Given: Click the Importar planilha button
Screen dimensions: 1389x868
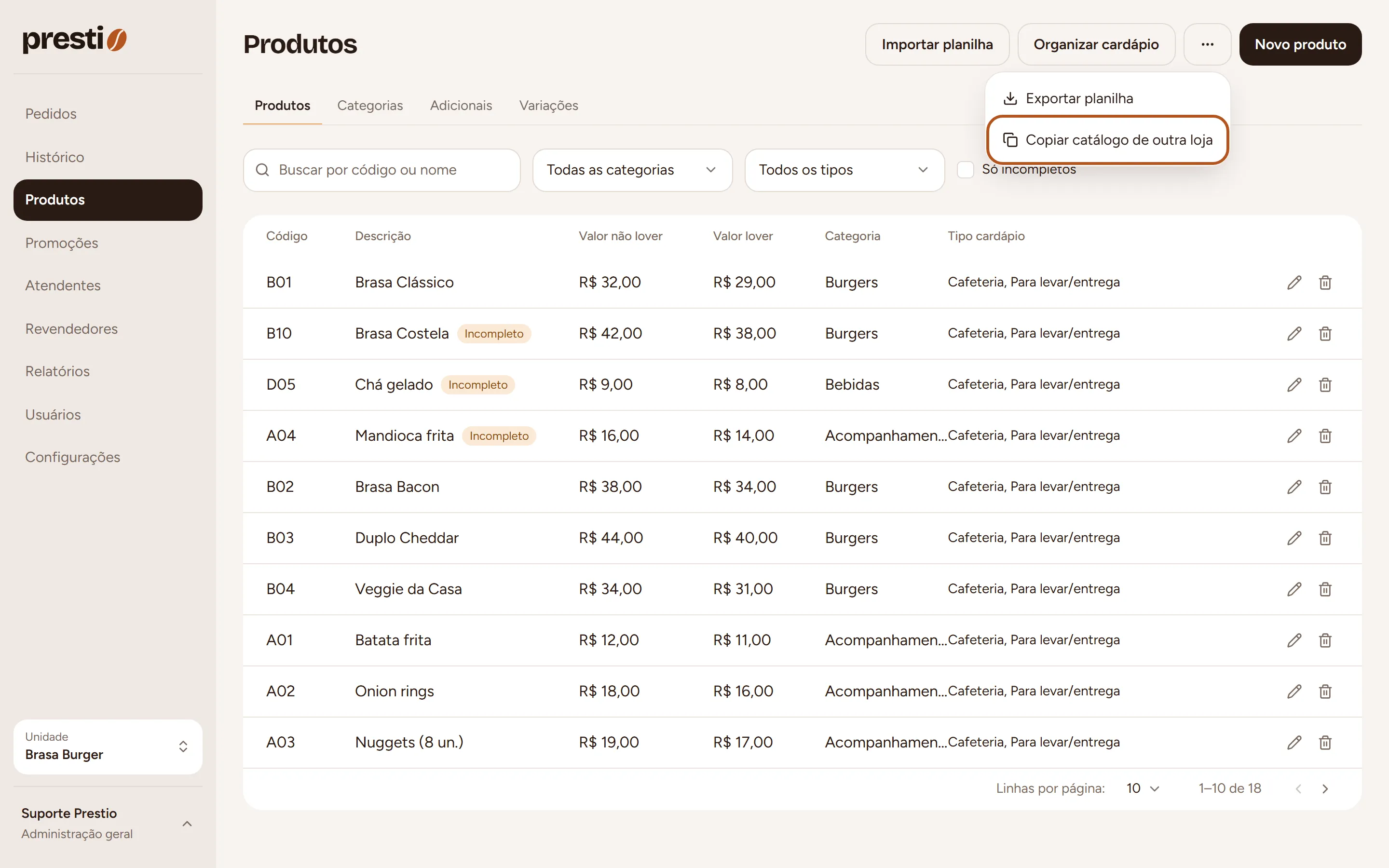Looking at the screenshot, I should (937, 44).
